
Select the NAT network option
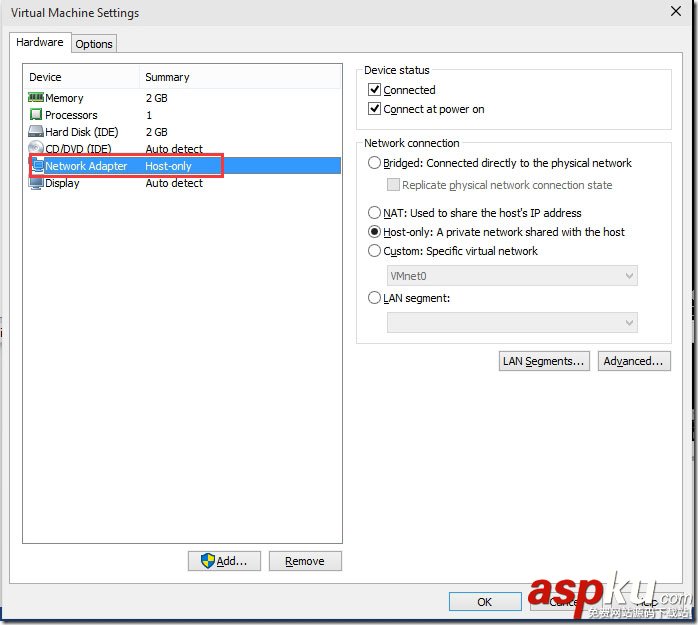click(x=374, y=213)
